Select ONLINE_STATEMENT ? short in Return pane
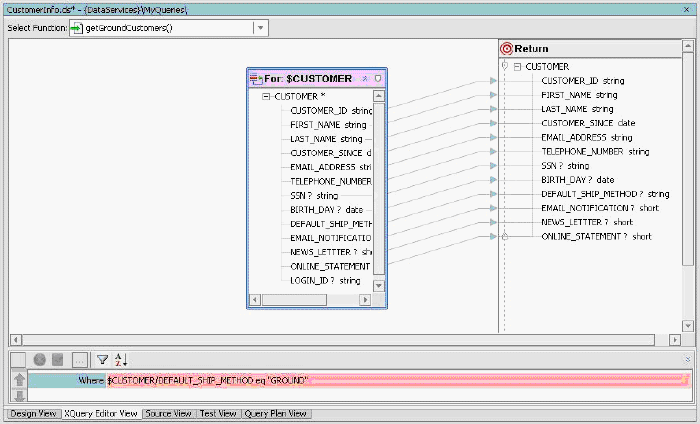 [596, 237]
